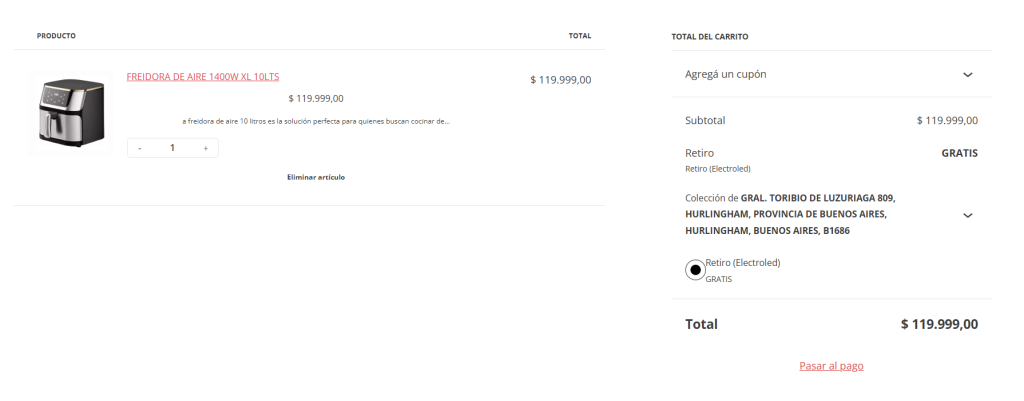Go to Pasar al pago
Image resolution: width=1024 pixels, height=401 pixels.
click(x=831, y=366)
